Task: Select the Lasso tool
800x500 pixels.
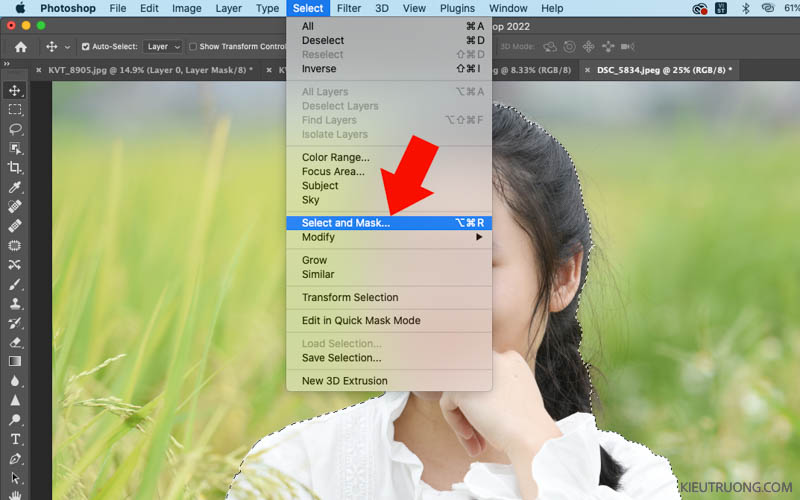Action: [x=15, y=129]
